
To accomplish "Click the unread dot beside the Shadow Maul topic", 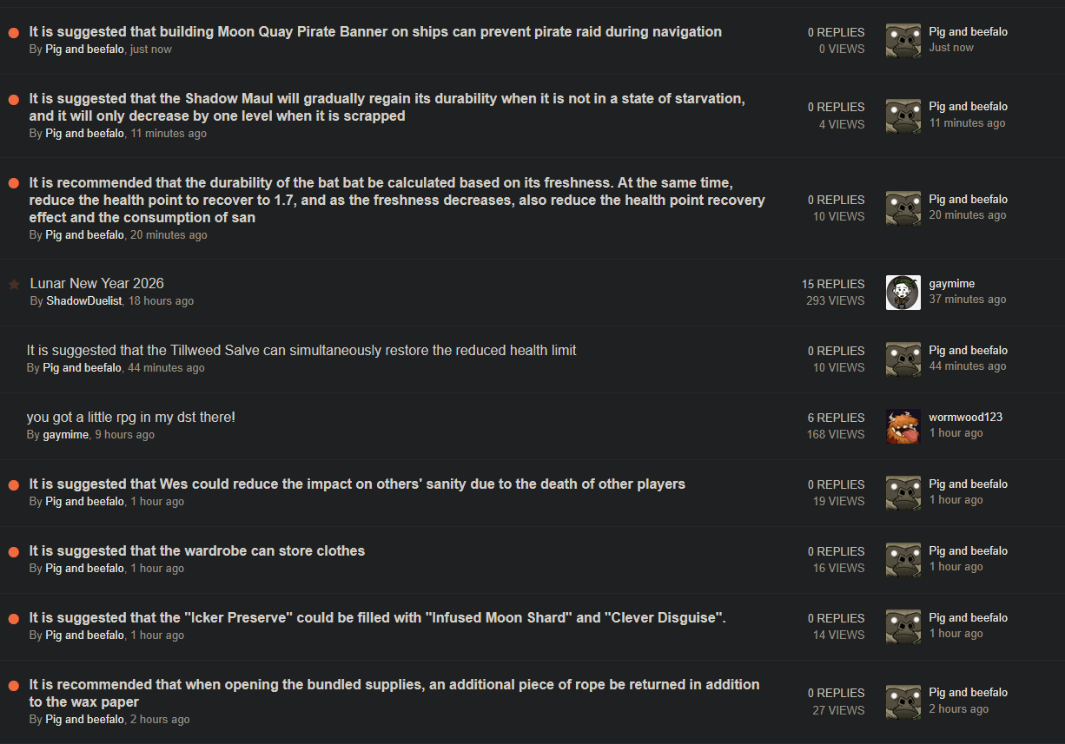I will point(14,100).
